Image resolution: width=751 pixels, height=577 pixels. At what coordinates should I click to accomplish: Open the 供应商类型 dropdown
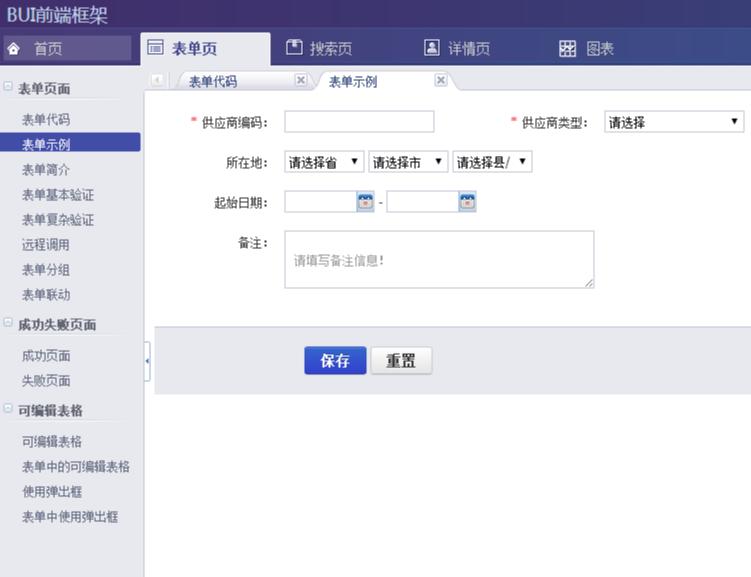point(674,122)
